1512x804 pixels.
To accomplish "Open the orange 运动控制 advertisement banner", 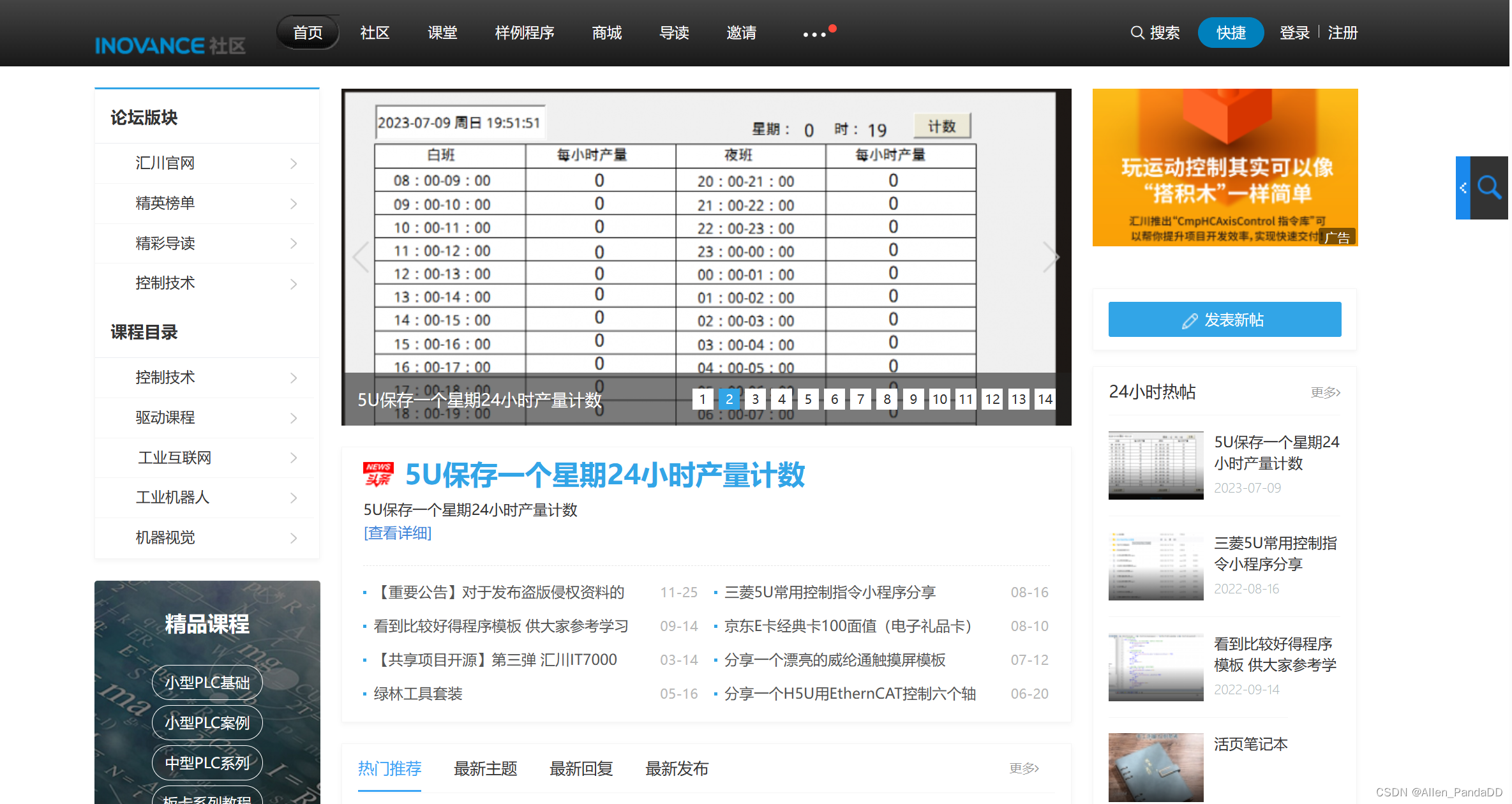I will click(x=1225, y=167).
